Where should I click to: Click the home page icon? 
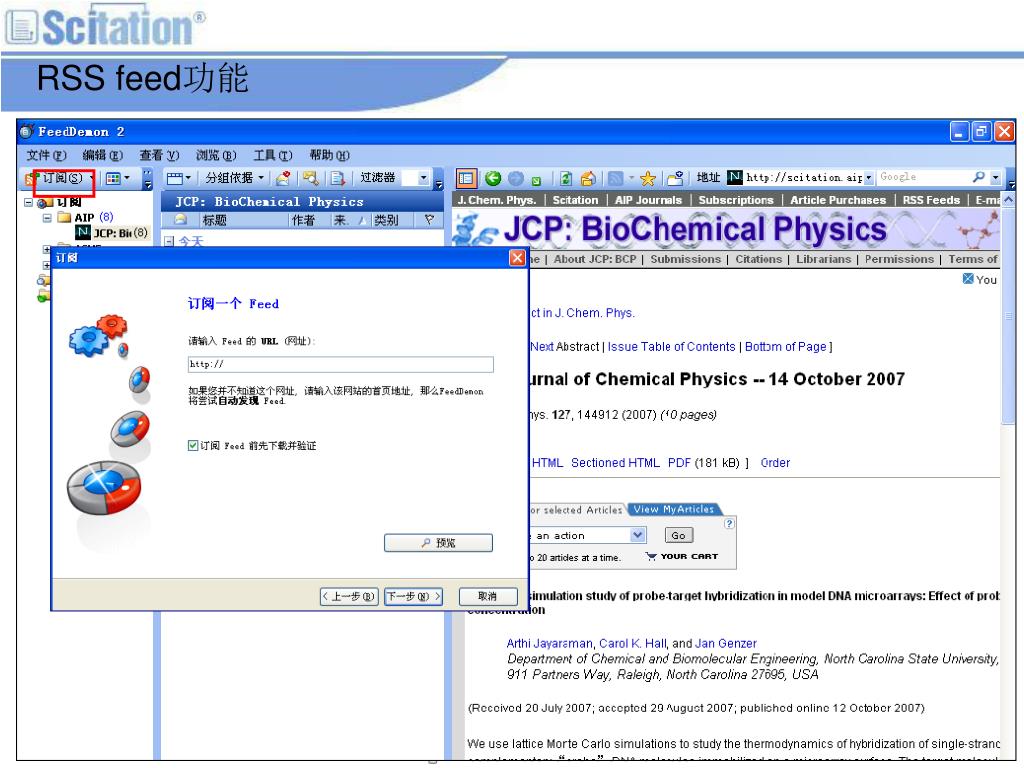click(x=588, y=178)
